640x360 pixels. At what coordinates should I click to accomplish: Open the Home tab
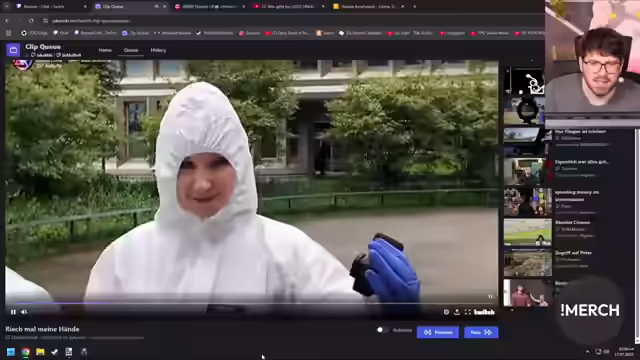click(x=105, y=50)
